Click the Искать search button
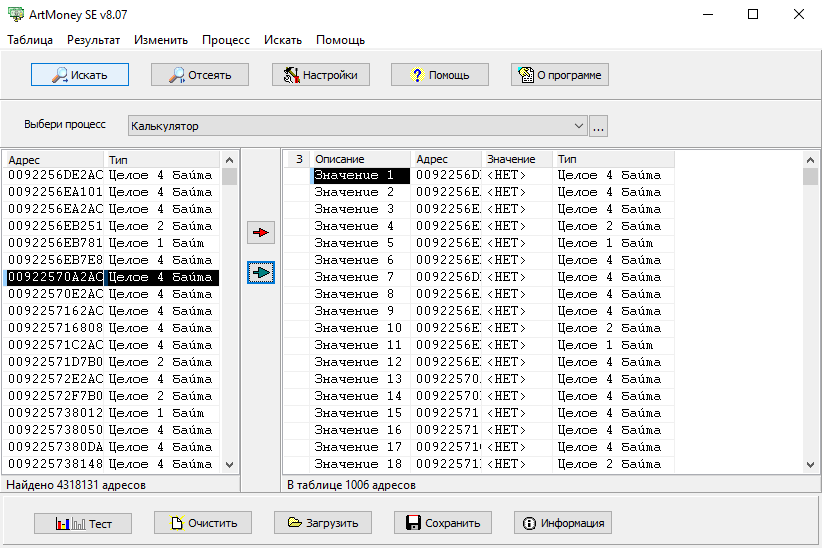The image size is (822, 548). [x=80, y=74]
